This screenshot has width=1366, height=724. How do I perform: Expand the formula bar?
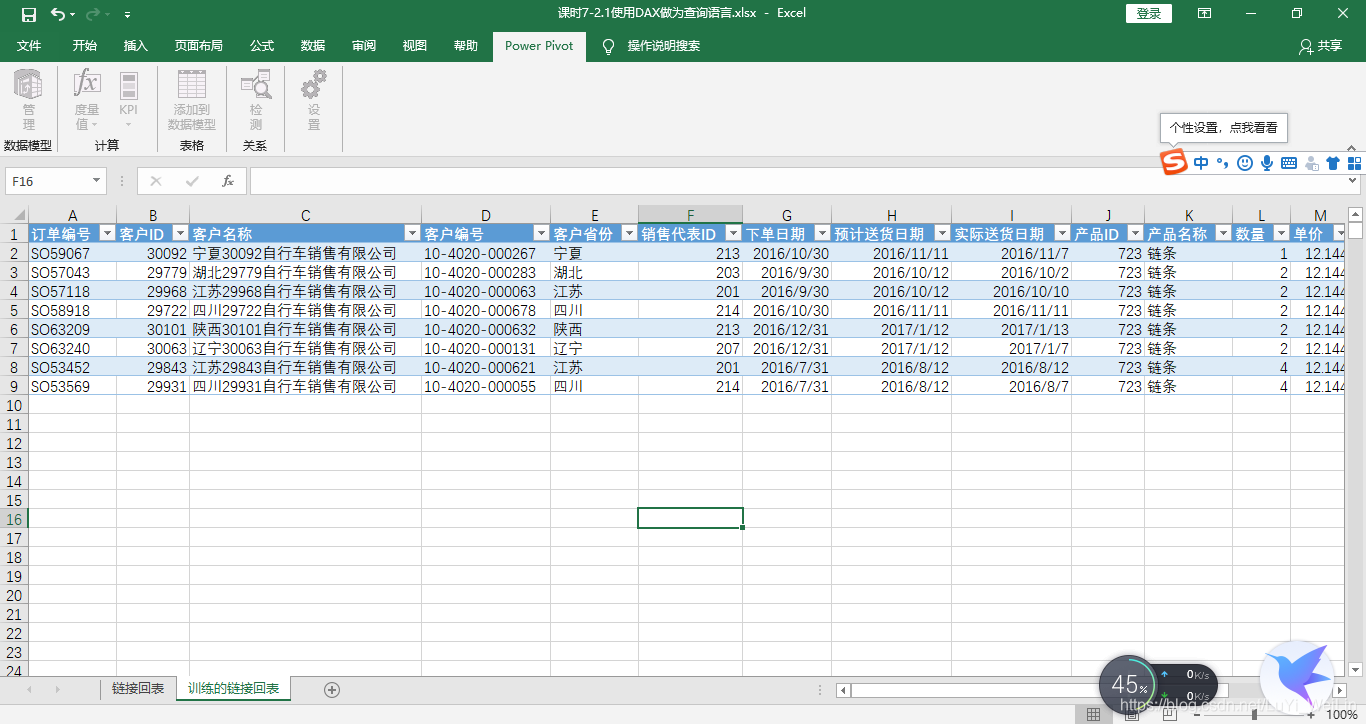pos(1354,181)
